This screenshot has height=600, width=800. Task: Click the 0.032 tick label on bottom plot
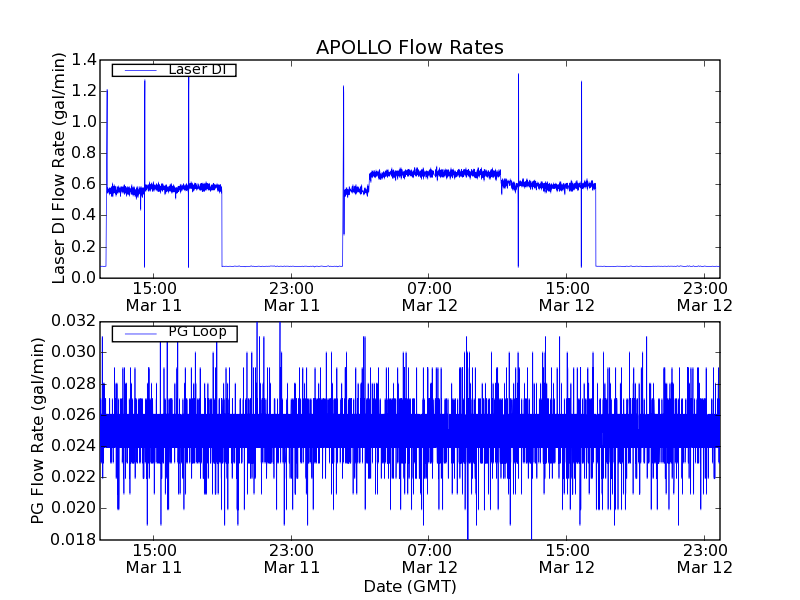[73, 321]
